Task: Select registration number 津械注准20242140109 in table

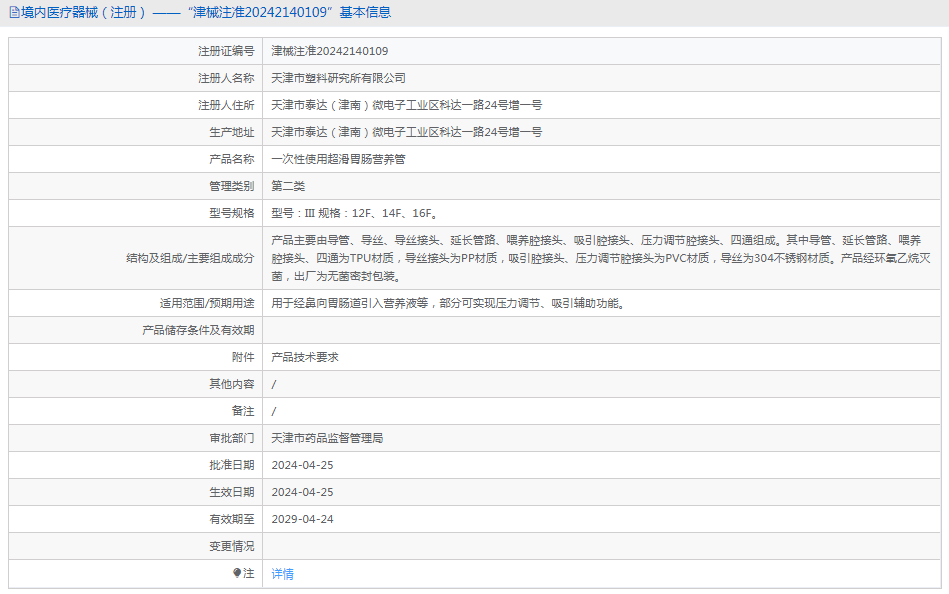Action: click(x=330, y=51)
